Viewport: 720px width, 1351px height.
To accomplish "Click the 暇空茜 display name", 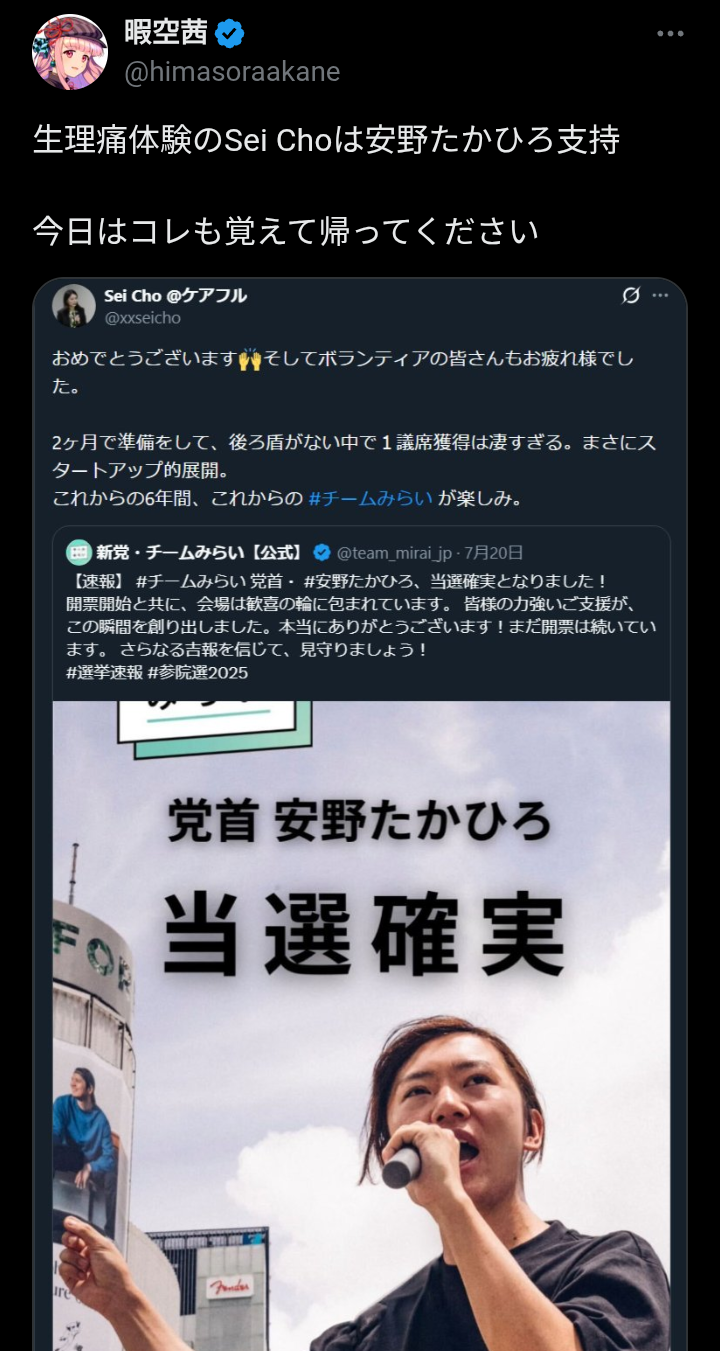I will tap(166, 34).
